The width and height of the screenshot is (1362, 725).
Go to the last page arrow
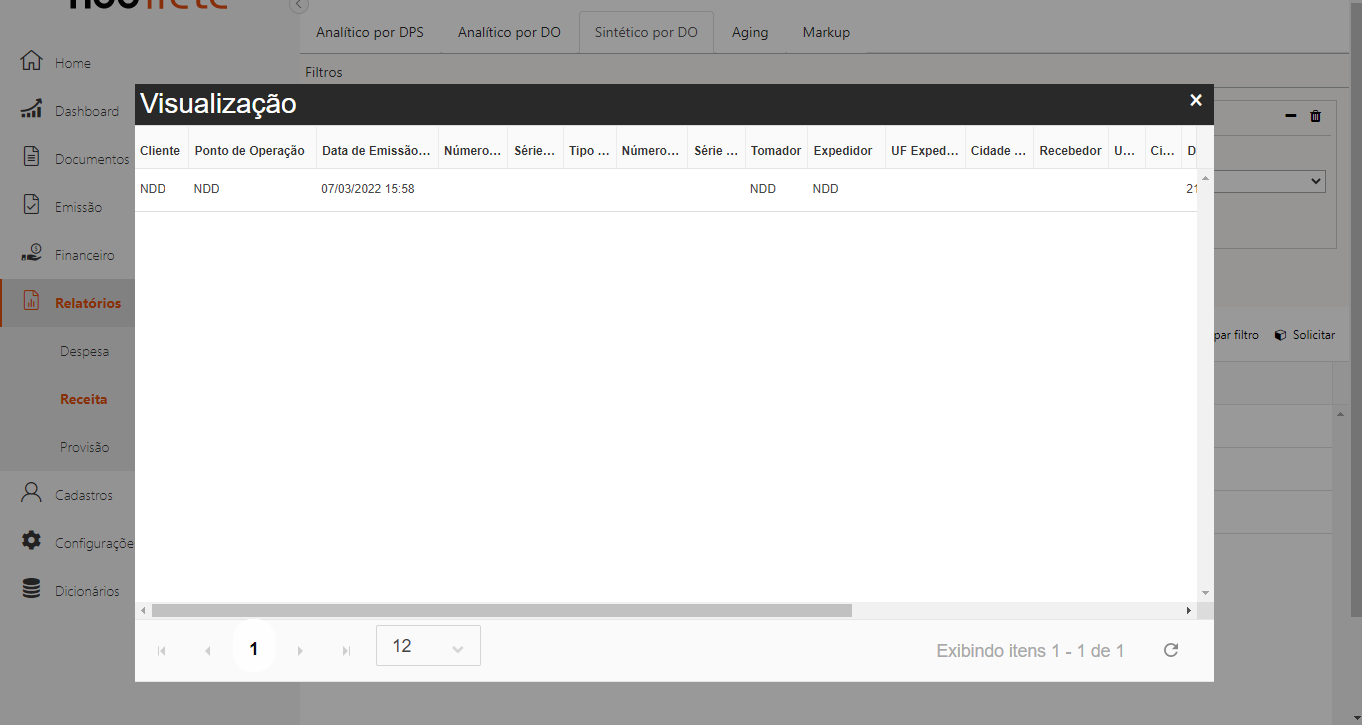[346, 651]
